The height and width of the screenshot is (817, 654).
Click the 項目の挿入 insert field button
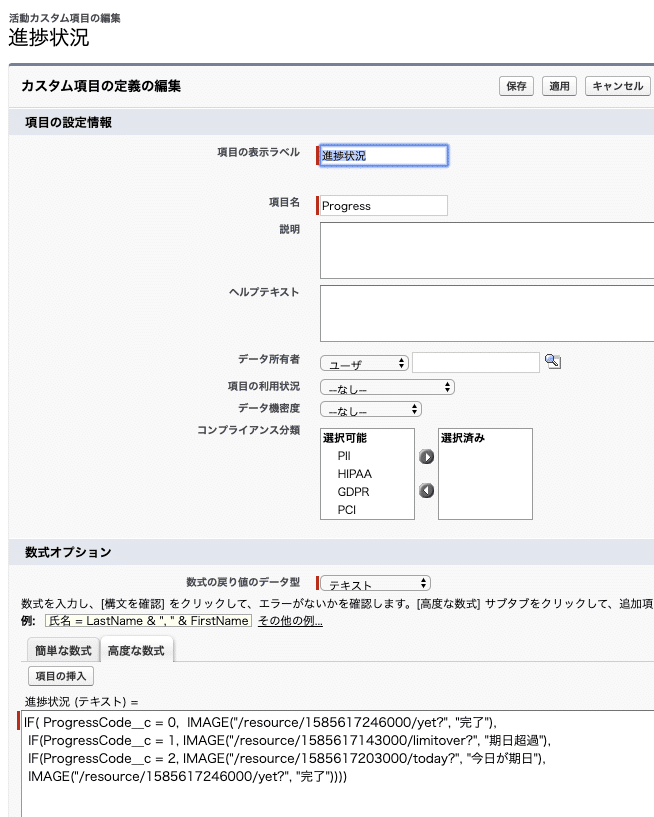60,676
